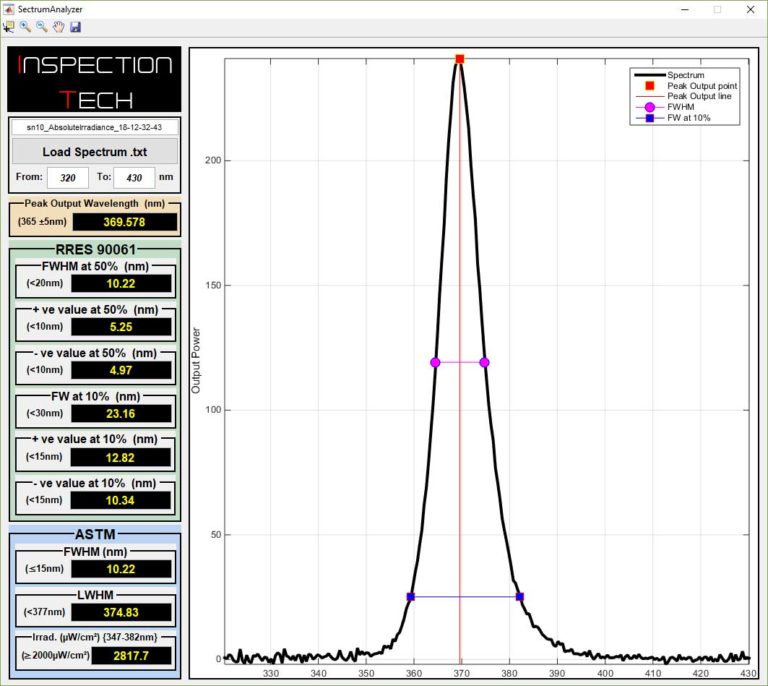Click the MATLAB app icon in title bar
768x686 pixels.
pos(8,9)
